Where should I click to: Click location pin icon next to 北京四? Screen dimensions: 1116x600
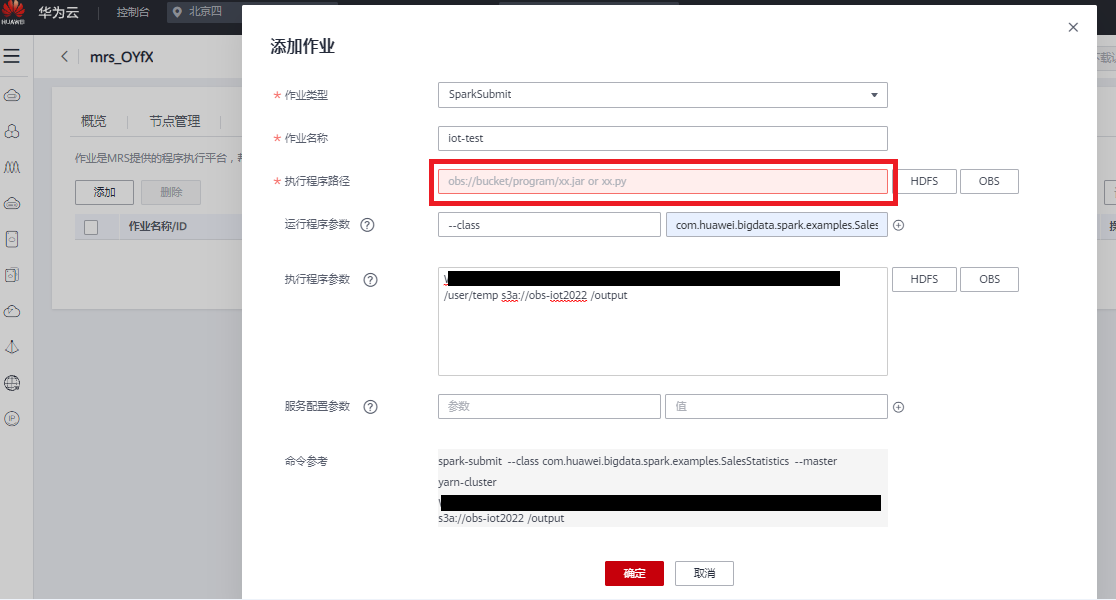177,12
